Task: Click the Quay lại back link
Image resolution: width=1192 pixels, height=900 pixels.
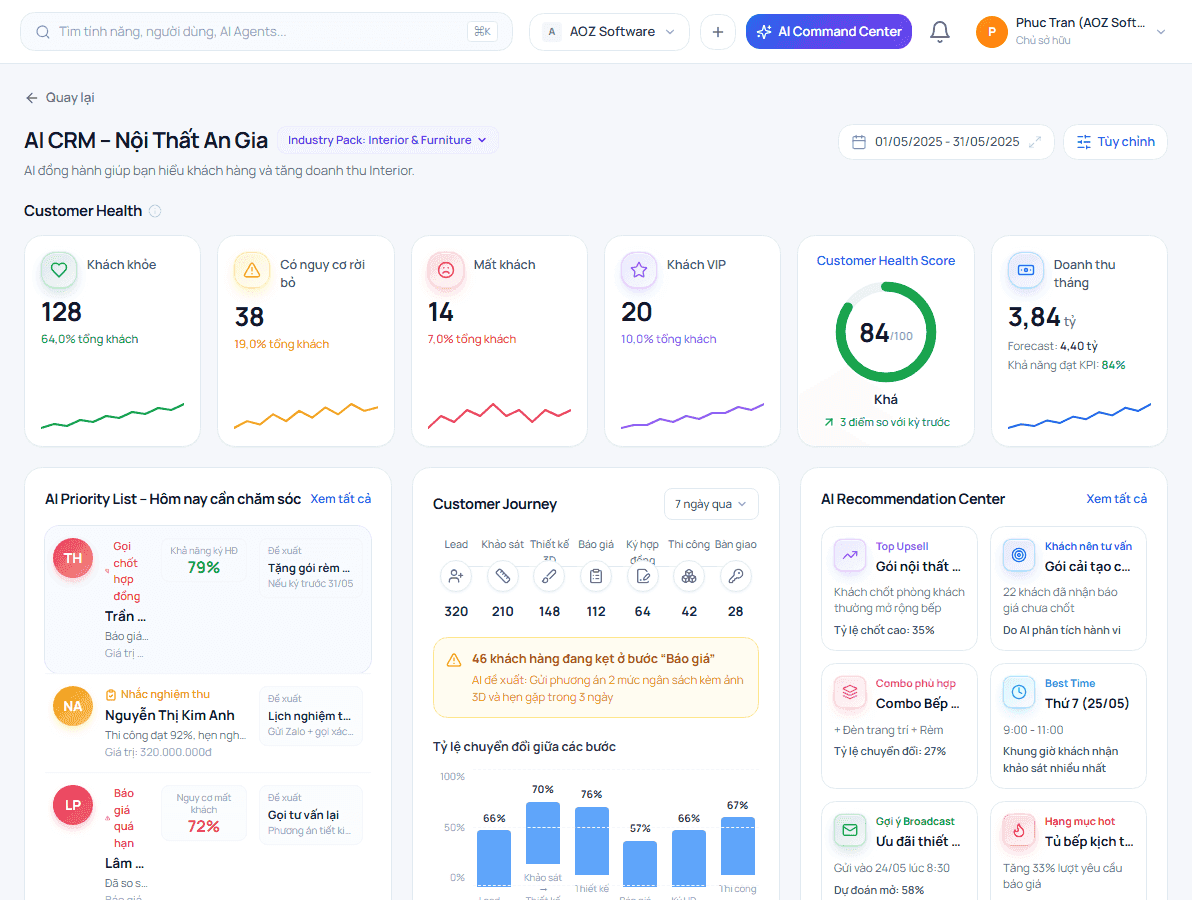Action: [x=60, y=97]
